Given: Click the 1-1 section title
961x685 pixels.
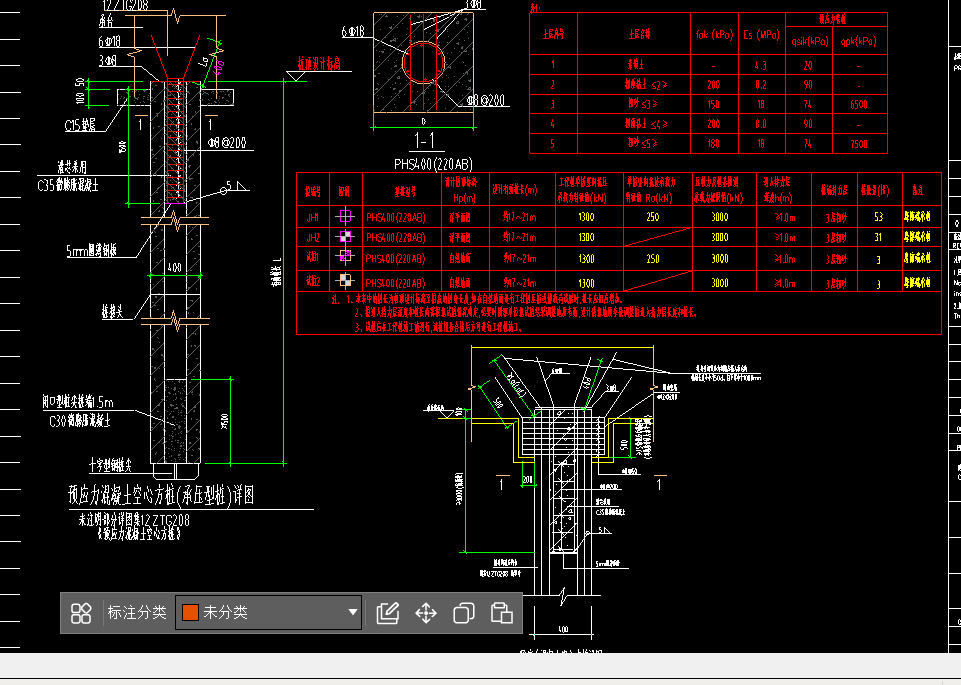Looking at the screenshot, I should coord(424,141).
